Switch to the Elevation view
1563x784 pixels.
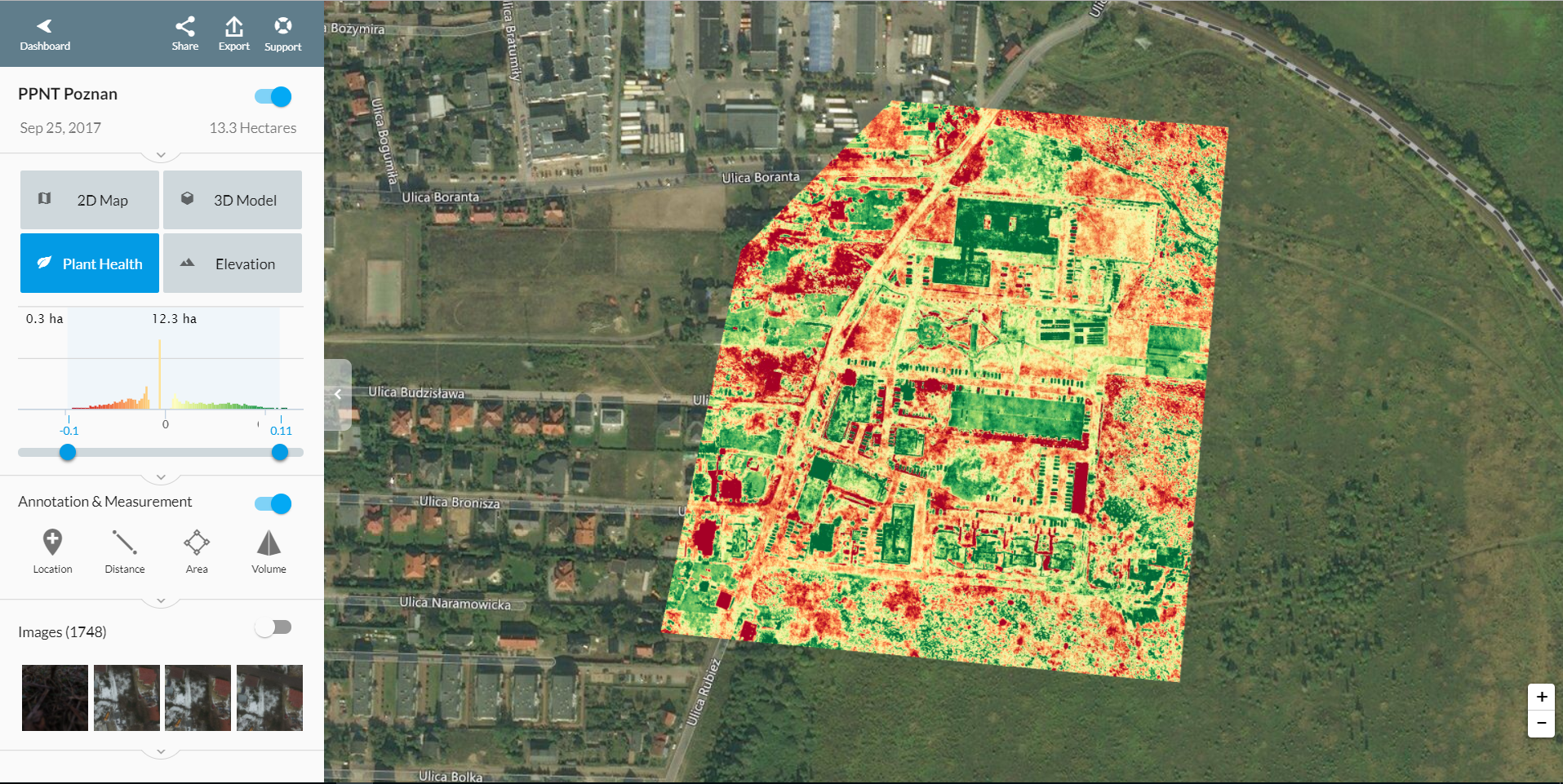pyautogui.click(x=233, y=264)
